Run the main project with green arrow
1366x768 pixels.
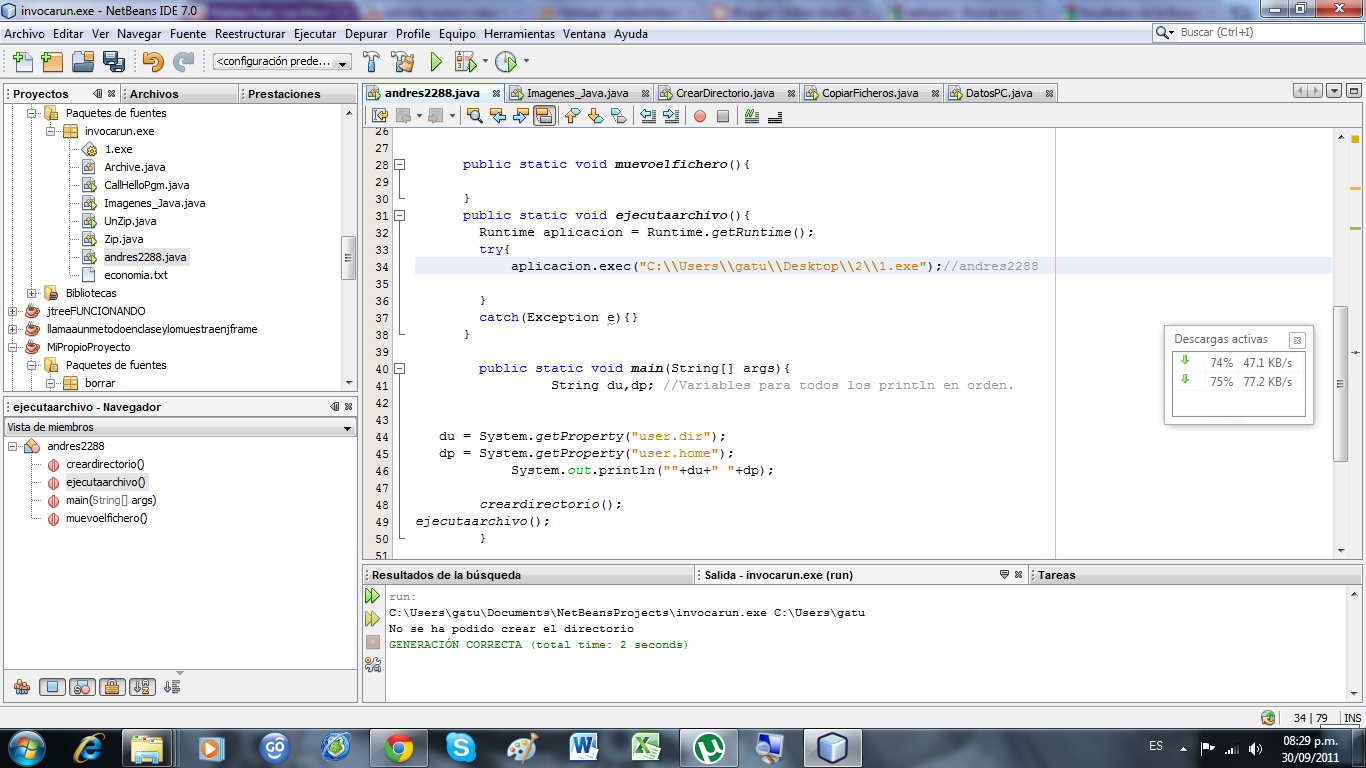[436, 62]
